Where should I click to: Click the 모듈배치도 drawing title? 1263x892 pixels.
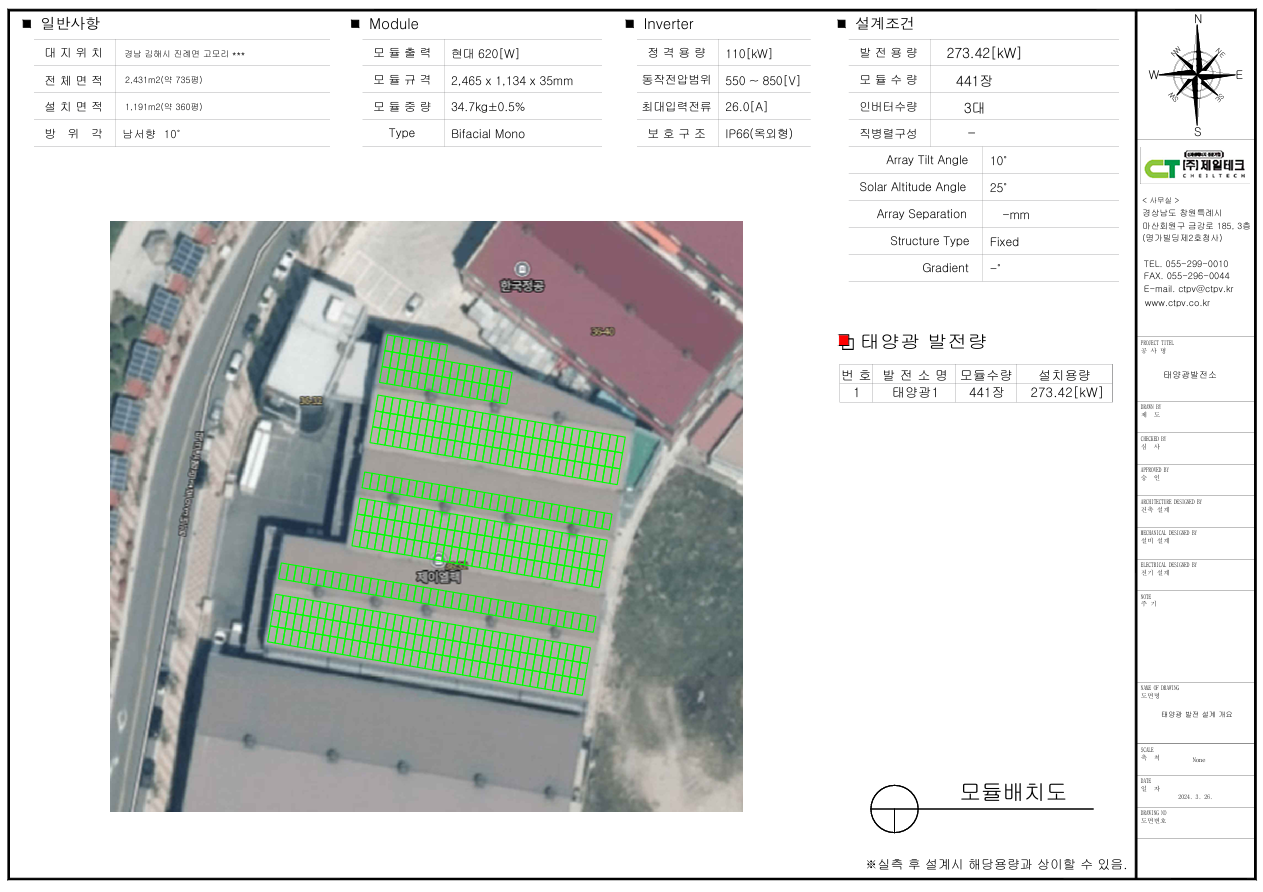tap(1012, 793)
